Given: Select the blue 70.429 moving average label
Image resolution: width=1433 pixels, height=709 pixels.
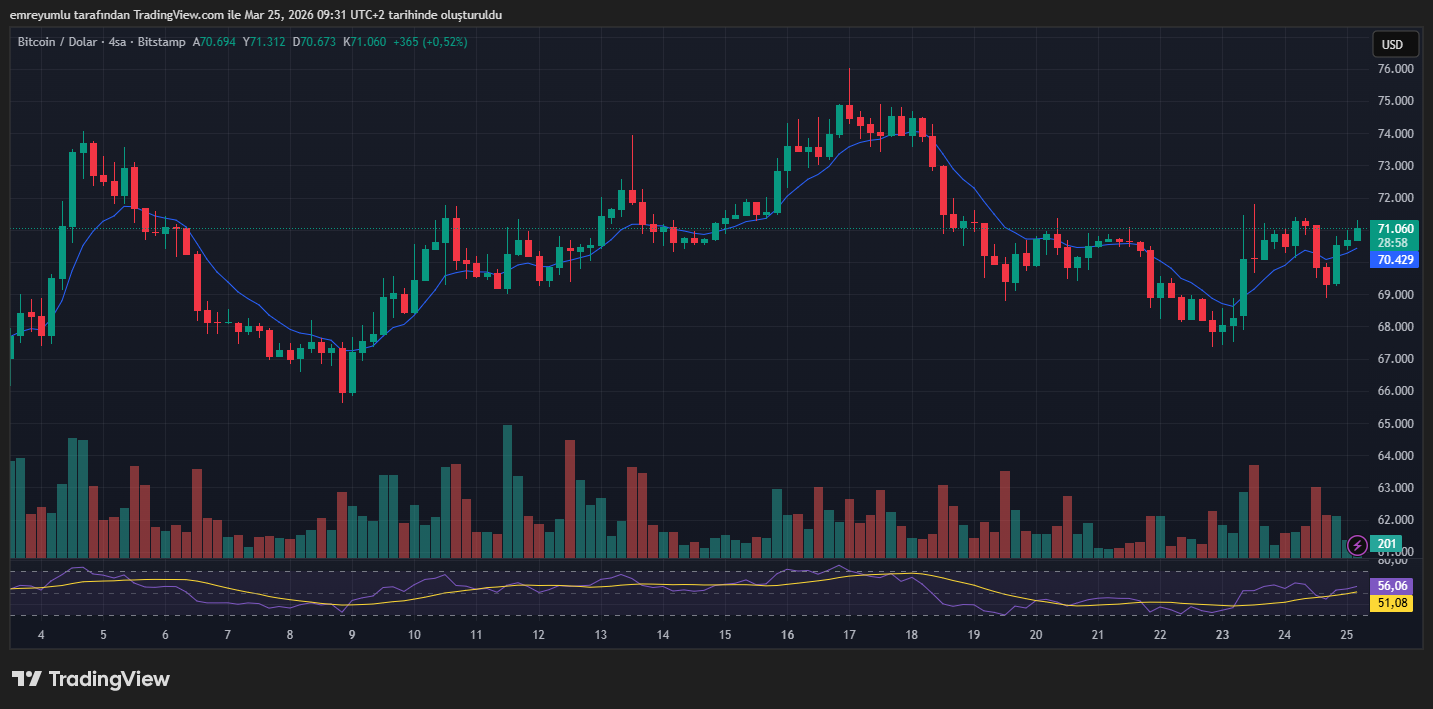Looking at the screenshot, I should (1394, 260).
